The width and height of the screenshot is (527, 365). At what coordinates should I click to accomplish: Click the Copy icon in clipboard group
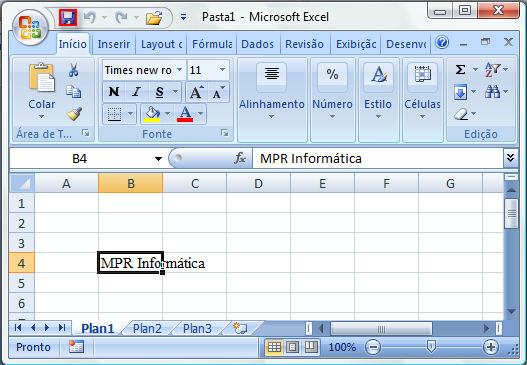click(73, 92)
